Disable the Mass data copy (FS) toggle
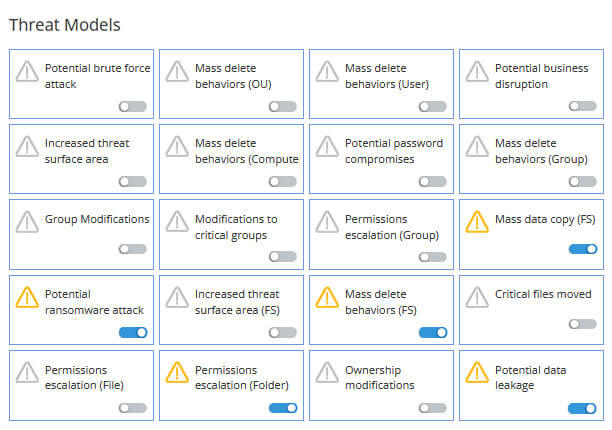The width and height of the screenshot is (612, 430). 583,249
